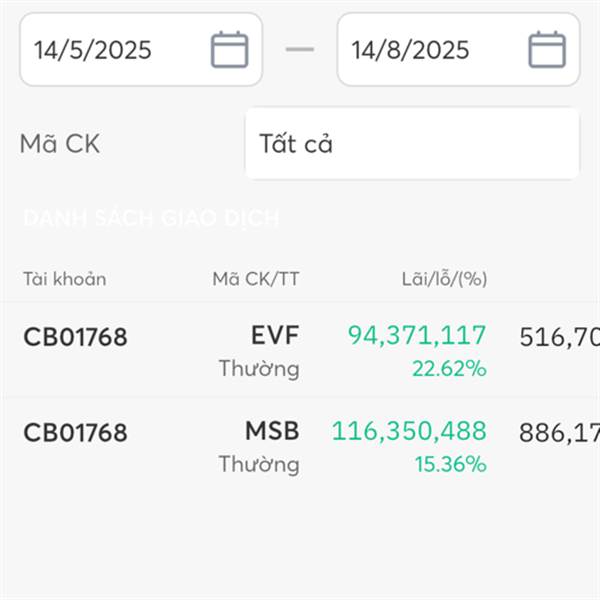
Task: Sort by 'Tài khoản' column header
Action: click(65, 279)
